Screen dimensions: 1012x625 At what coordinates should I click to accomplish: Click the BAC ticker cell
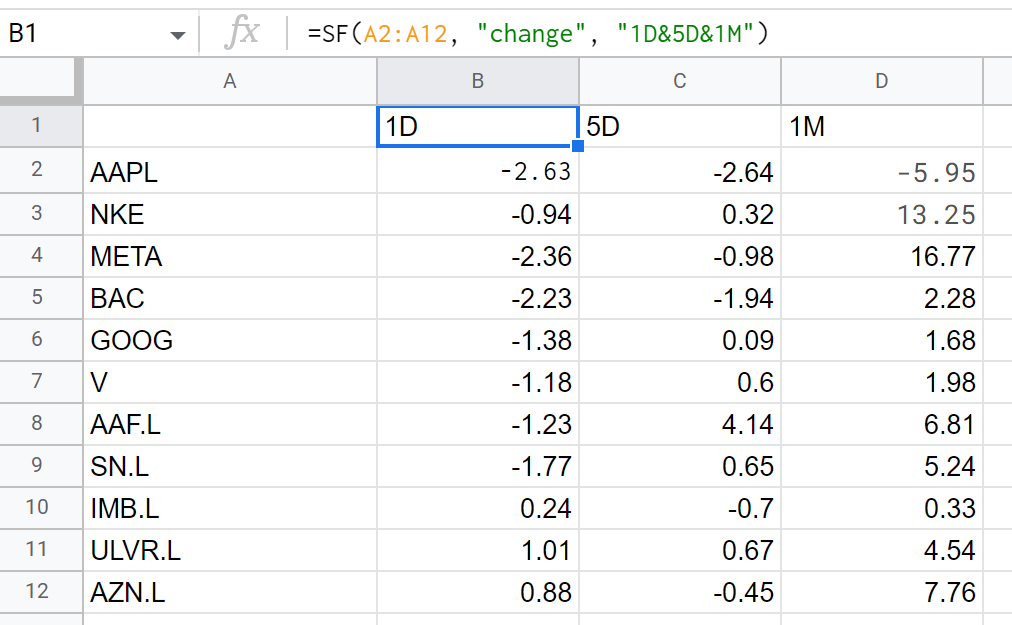pos(230,298)
